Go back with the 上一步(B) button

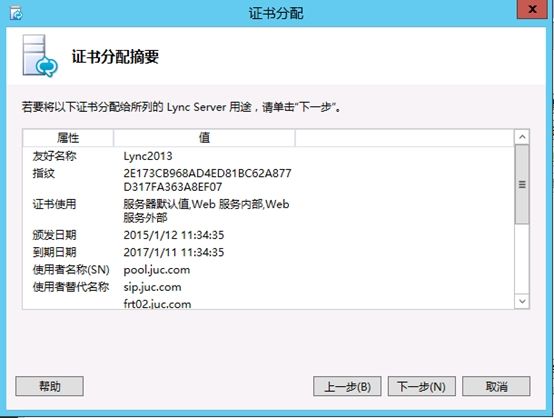(347, 386)
